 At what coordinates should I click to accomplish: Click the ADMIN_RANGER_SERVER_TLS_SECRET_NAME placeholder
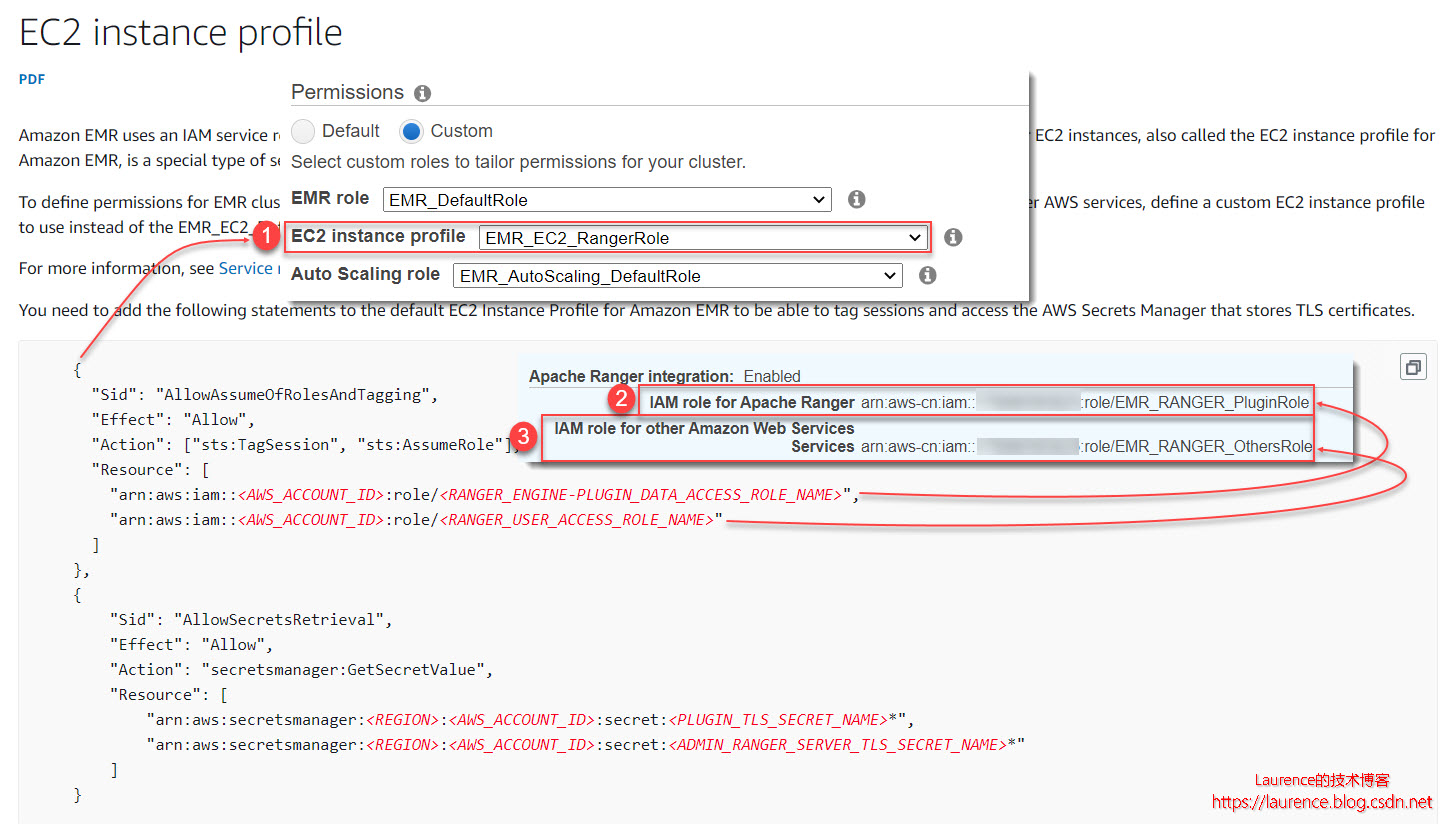(838, 744)
